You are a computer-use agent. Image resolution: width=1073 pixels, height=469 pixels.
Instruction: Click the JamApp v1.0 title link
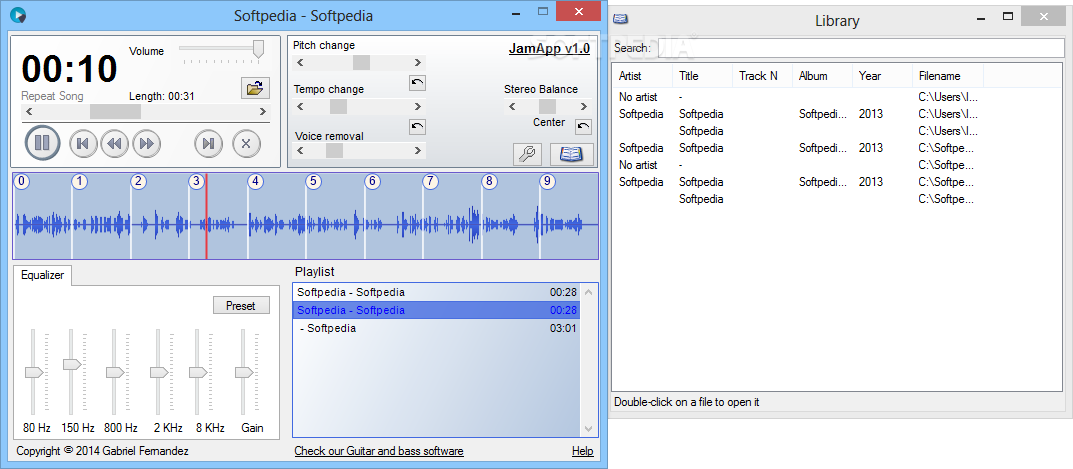point(549,49)
